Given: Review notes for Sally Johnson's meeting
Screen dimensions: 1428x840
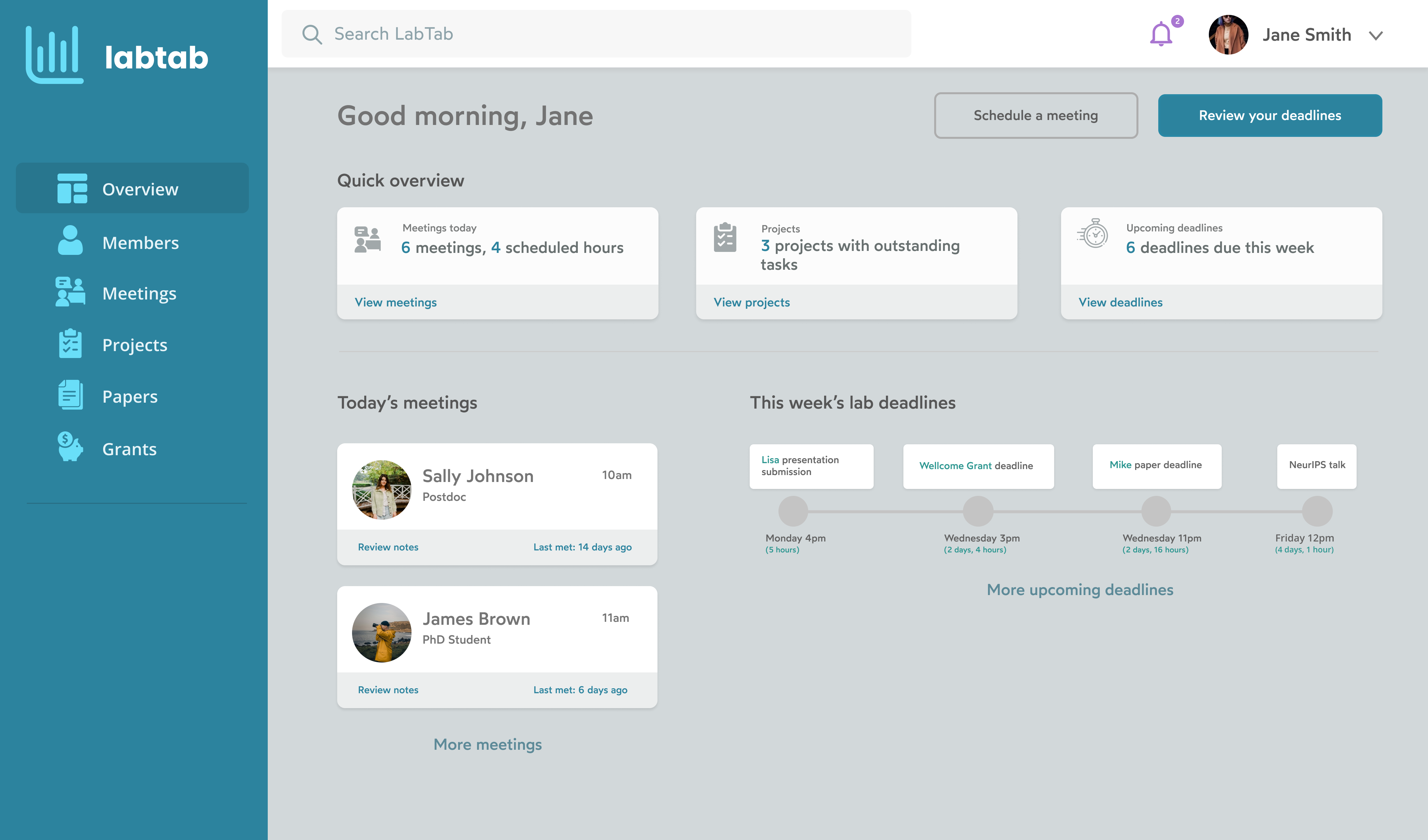Looking at the screenshot, I should [x=388, y=547].
